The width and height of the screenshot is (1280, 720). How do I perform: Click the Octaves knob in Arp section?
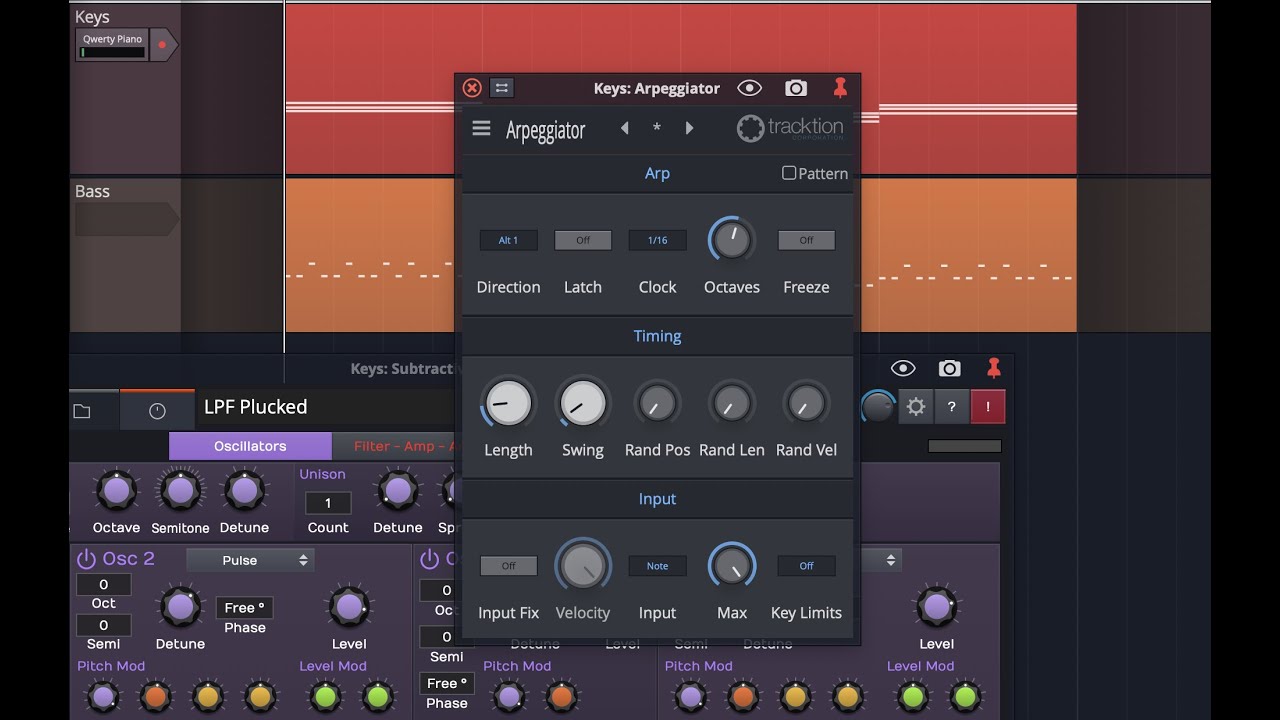coord(732,240)
